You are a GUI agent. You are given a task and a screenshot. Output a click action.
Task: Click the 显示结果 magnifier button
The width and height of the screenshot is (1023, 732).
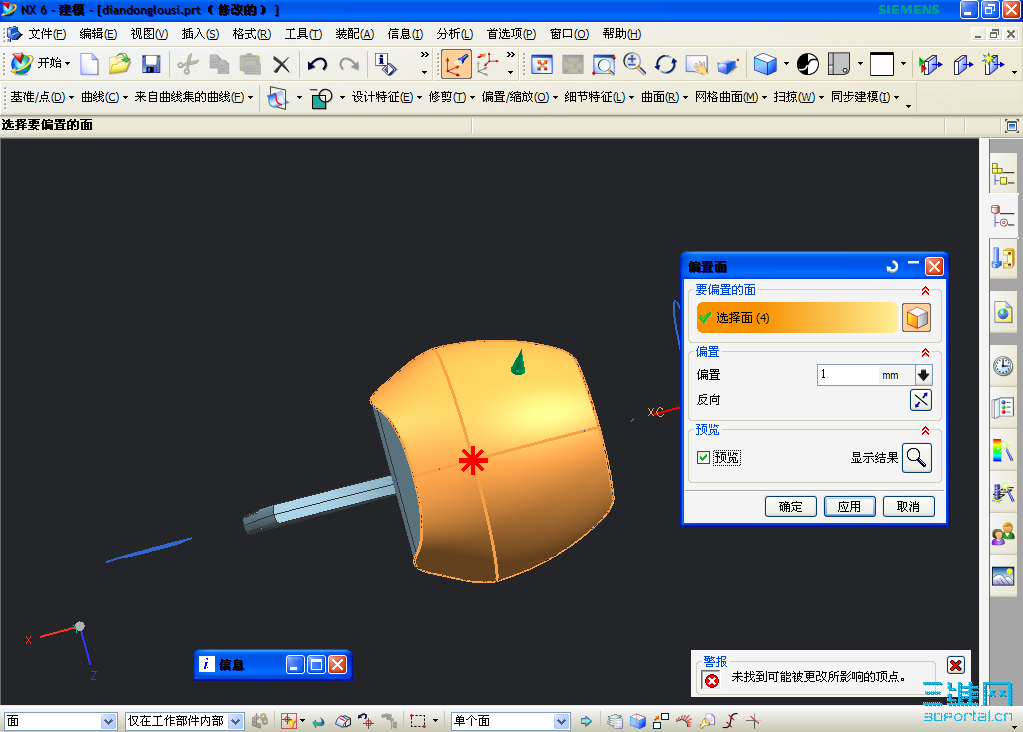click(x=917, y=458)
